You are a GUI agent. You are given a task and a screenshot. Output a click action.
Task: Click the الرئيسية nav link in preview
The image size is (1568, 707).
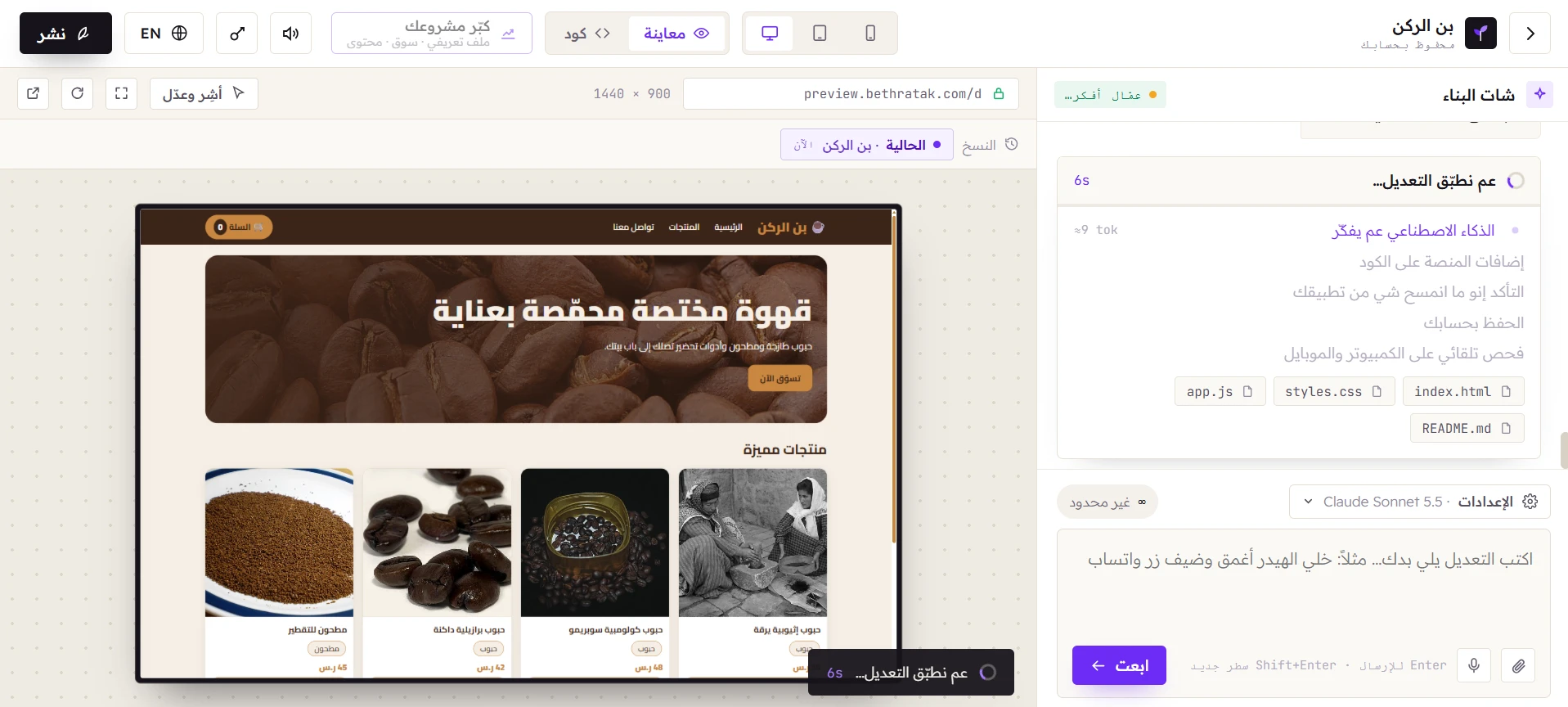point(728,227)
